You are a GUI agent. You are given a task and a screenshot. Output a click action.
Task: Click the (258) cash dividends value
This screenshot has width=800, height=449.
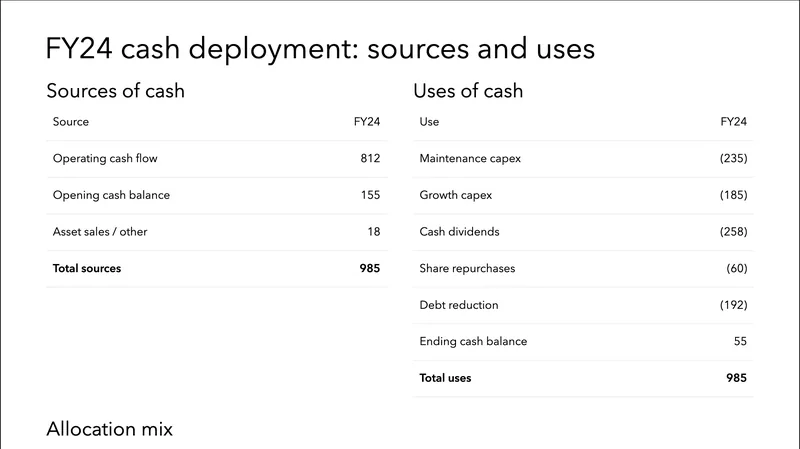pos(733,232)
